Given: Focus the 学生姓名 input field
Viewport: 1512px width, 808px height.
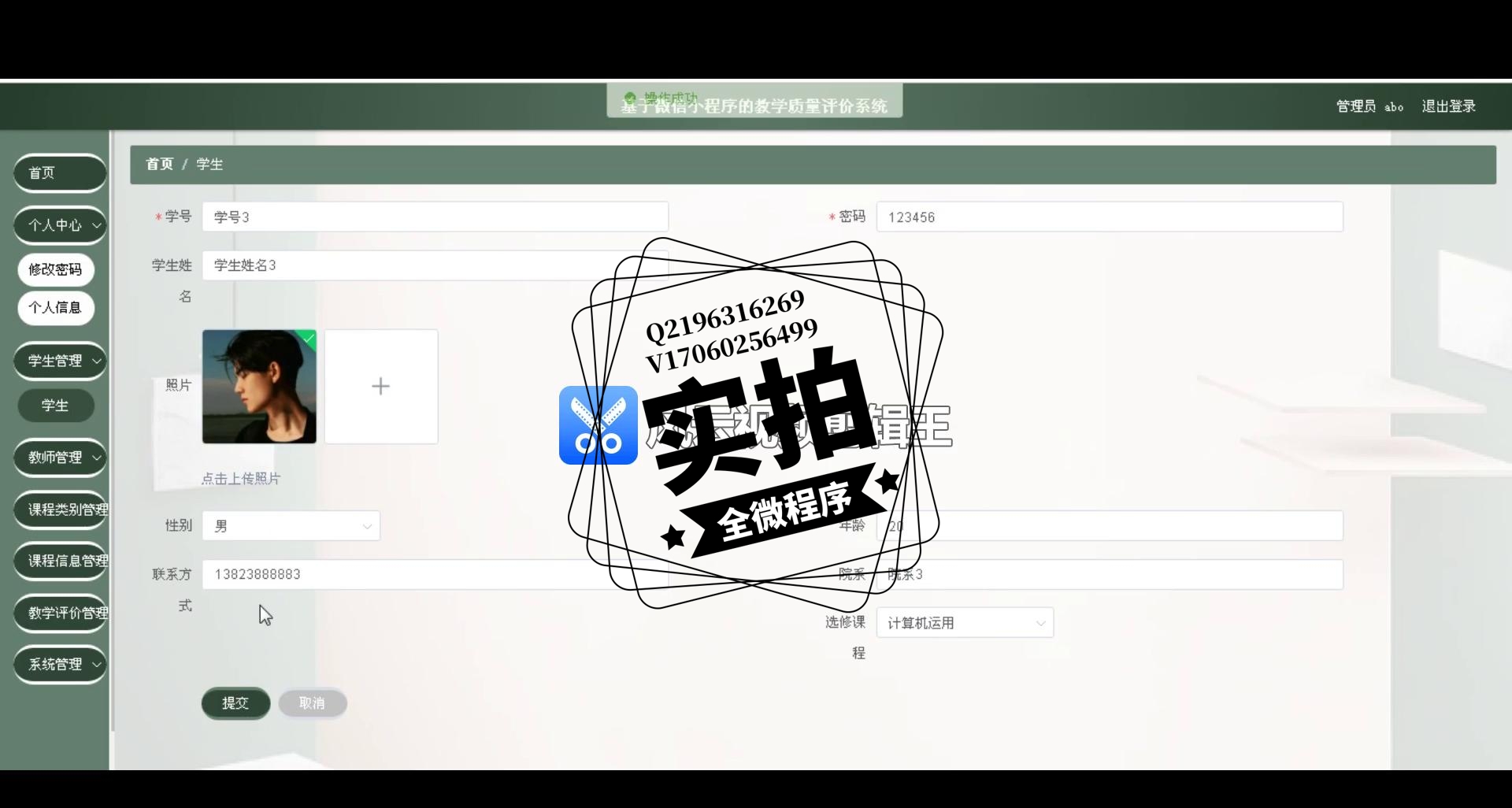Looking at the screenshot, I should [x=435, y=265].
